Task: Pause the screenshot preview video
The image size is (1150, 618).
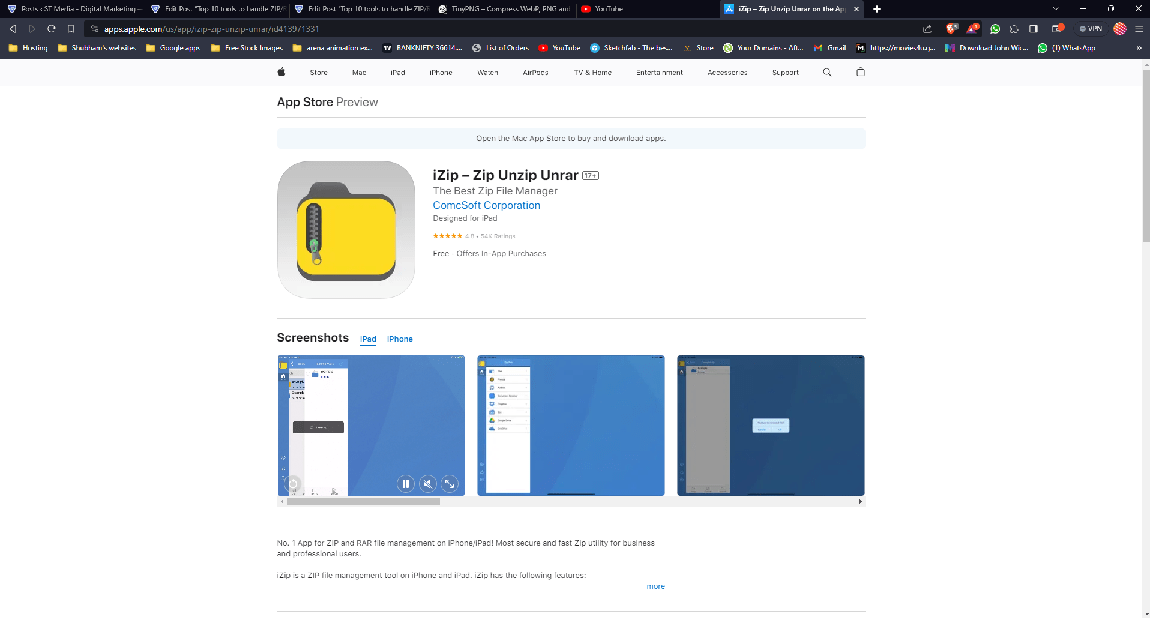Action: 406,484
